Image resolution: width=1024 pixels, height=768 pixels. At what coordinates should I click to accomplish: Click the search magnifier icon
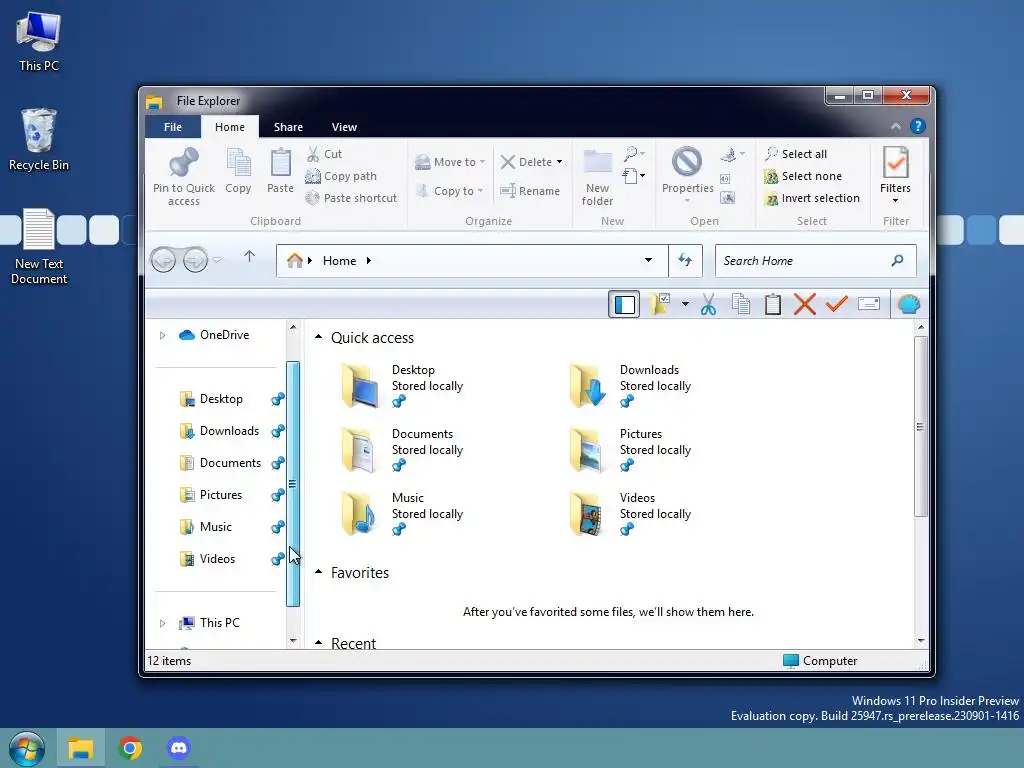point(898,261)
